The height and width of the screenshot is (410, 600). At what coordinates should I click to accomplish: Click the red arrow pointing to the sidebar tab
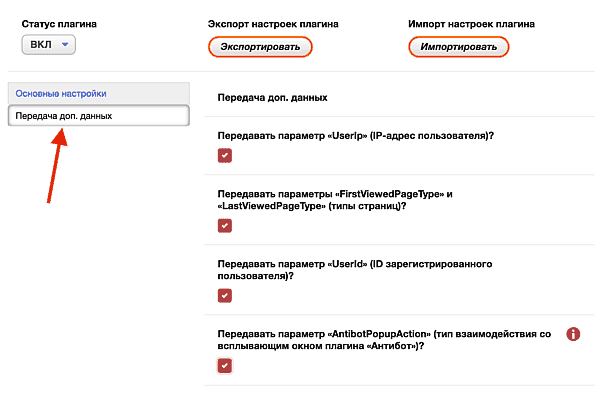pos(57,166)
